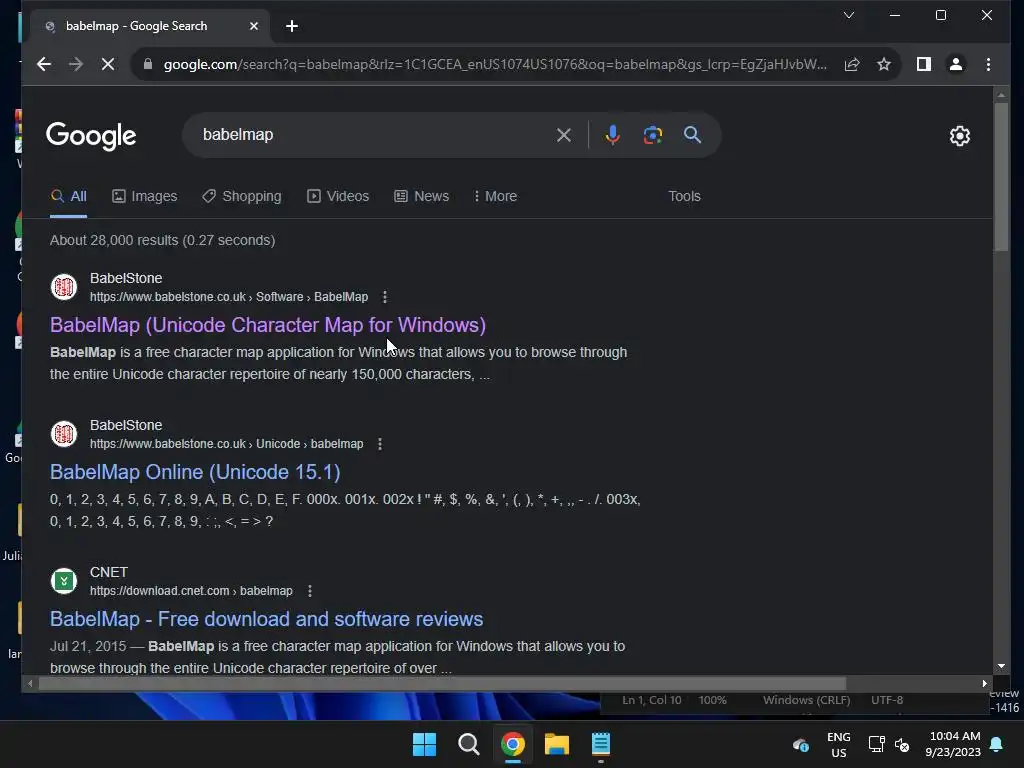Screen dimensions: 1024x768
Task: Click Chrome icon in taskbar
Action: (x=513, y=744)
